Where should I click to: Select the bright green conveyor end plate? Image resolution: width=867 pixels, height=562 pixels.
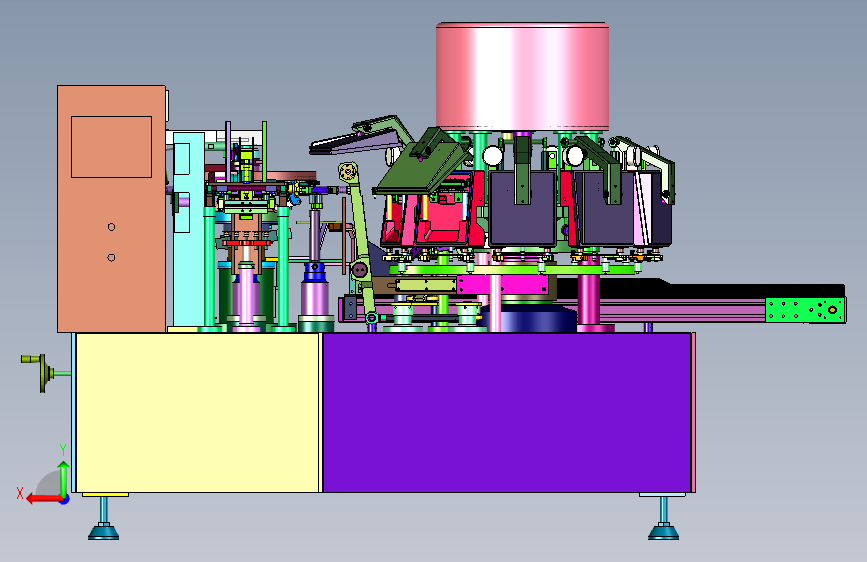[805, 310]
